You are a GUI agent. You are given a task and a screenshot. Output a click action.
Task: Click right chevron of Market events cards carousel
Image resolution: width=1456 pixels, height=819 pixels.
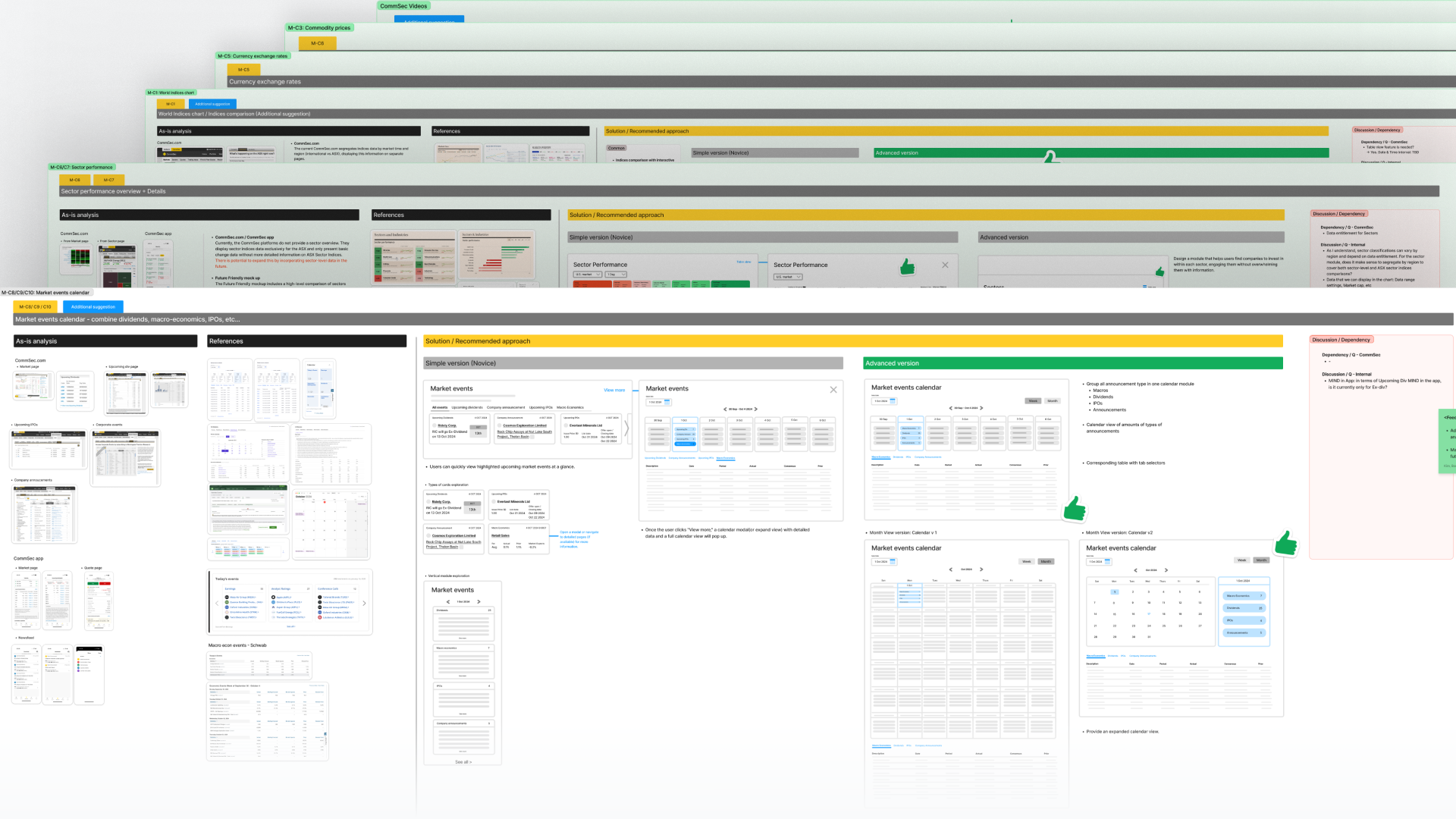(626, 428)
